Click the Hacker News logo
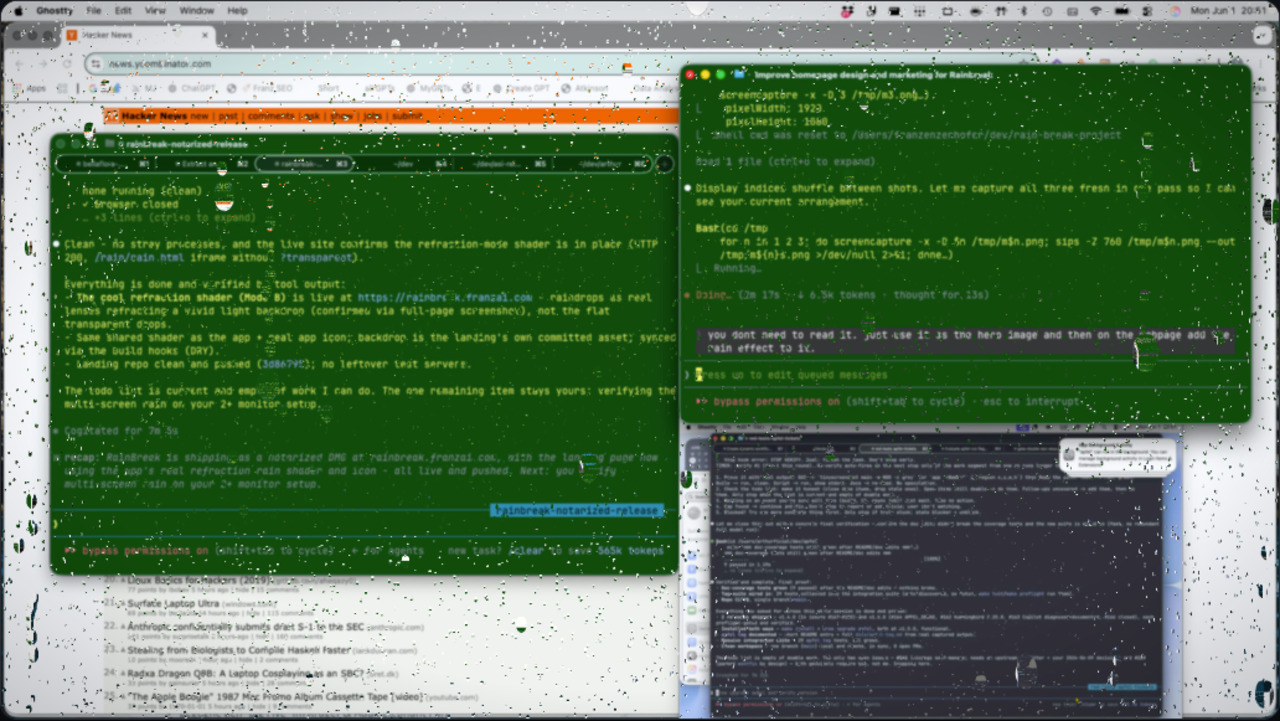The width and height of the screenshot is (1280, 721). (x=111, y=116)
